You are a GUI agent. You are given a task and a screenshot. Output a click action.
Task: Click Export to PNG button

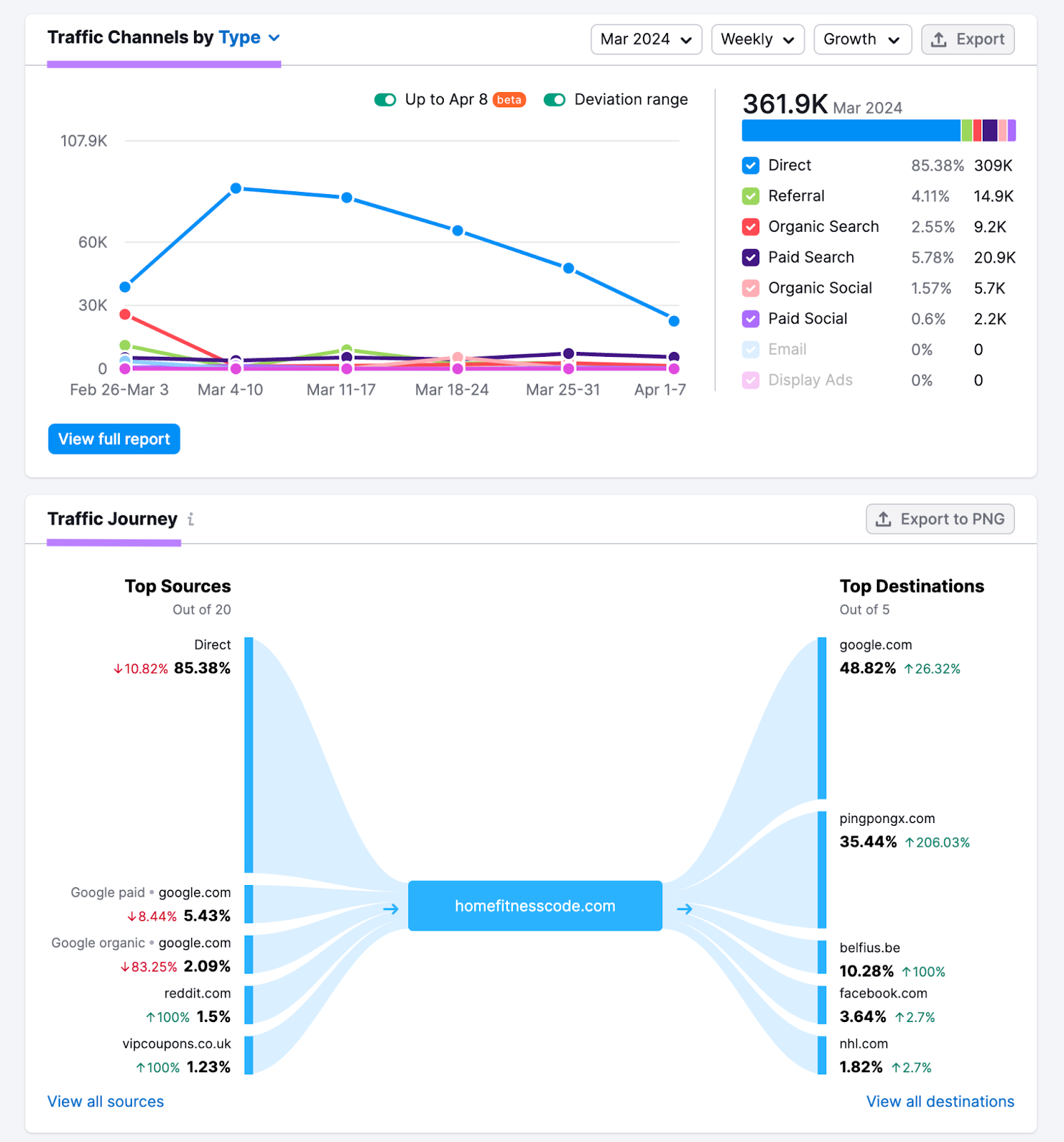(940, 519)
